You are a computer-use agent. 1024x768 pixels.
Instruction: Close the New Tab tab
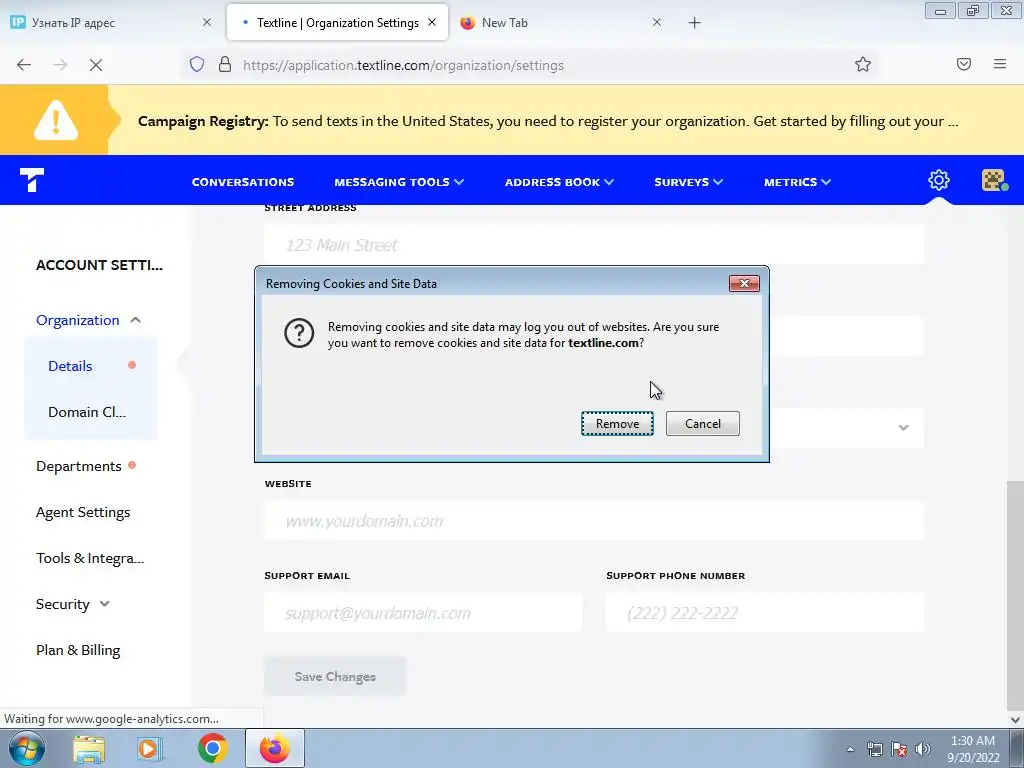tap(657, 22)
